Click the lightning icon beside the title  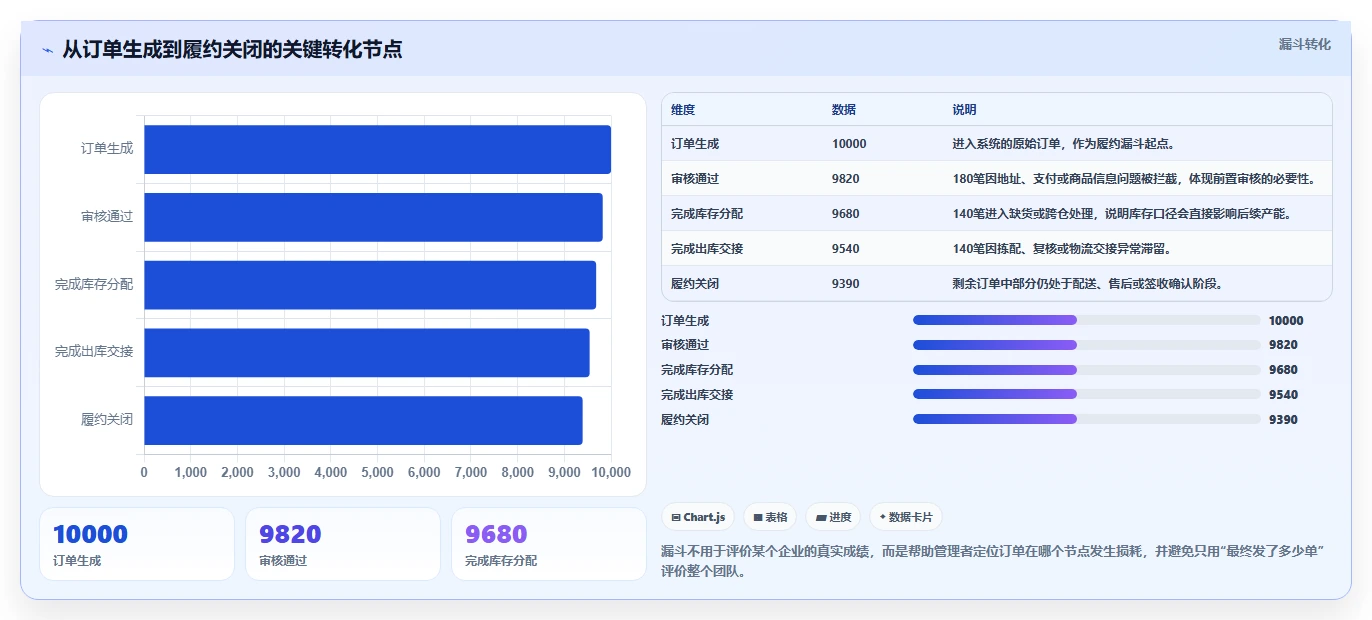tap(47, 50)
